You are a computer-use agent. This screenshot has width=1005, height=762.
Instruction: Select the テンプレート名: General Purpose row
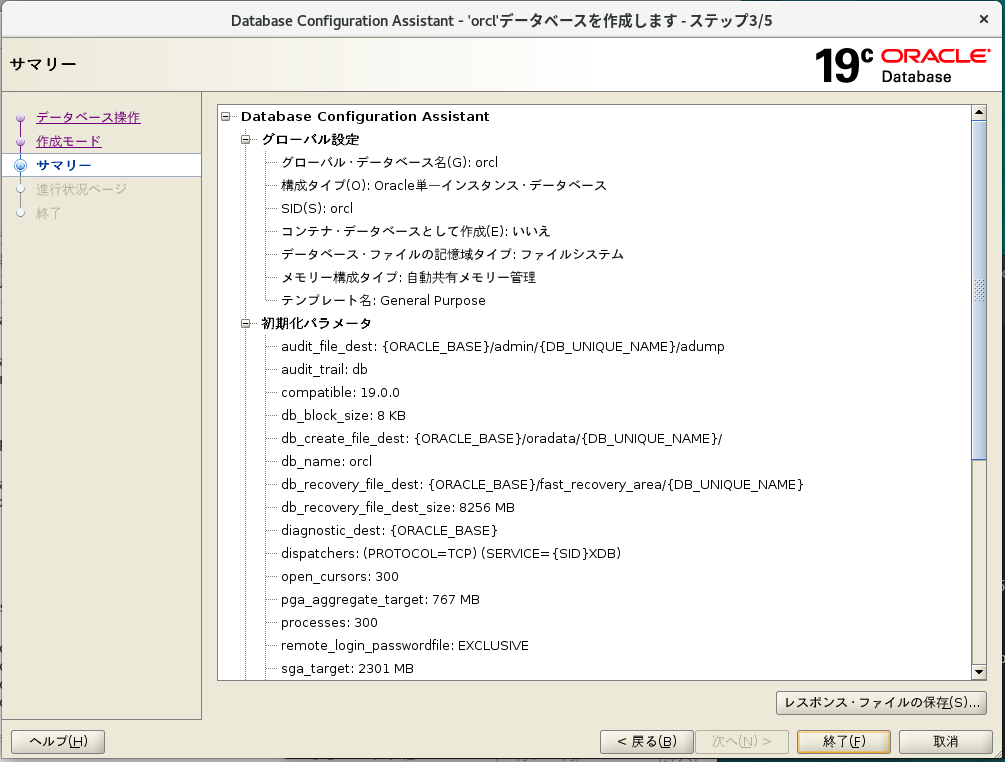pos(383,301)
